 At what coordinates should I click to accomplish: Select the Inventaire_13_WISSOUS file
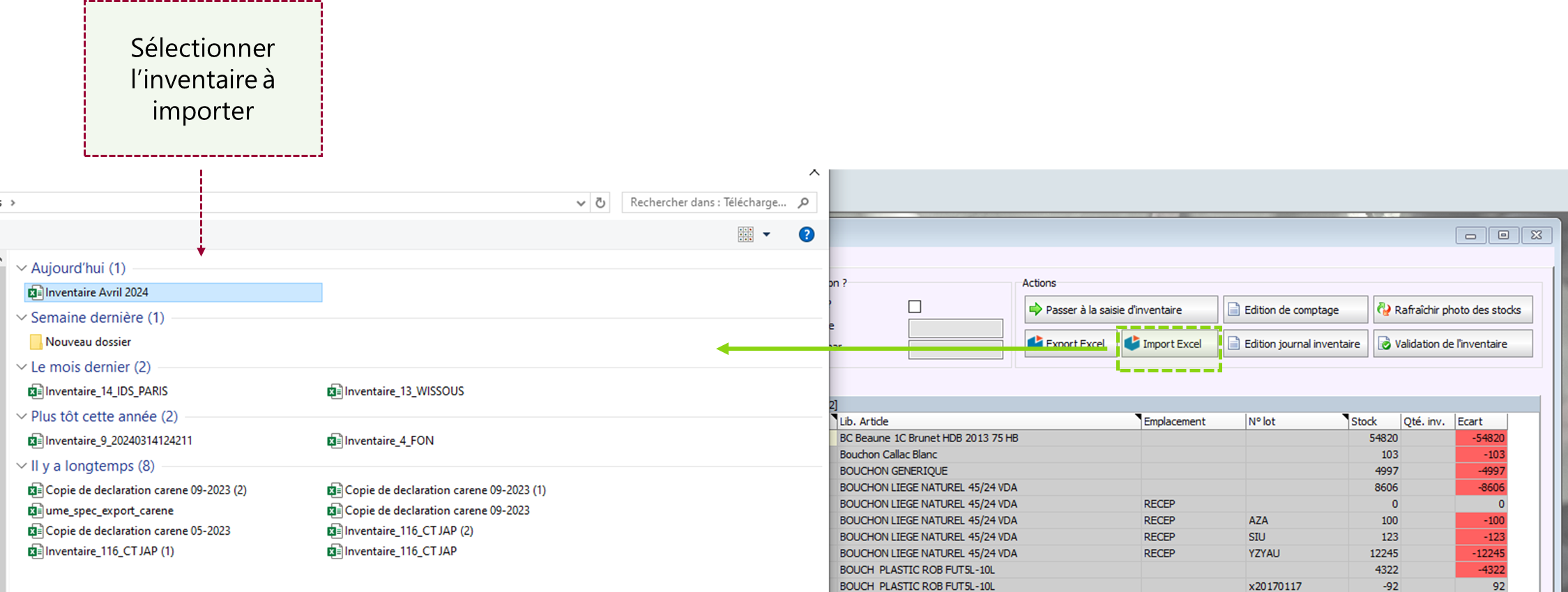tap(404, 392)
